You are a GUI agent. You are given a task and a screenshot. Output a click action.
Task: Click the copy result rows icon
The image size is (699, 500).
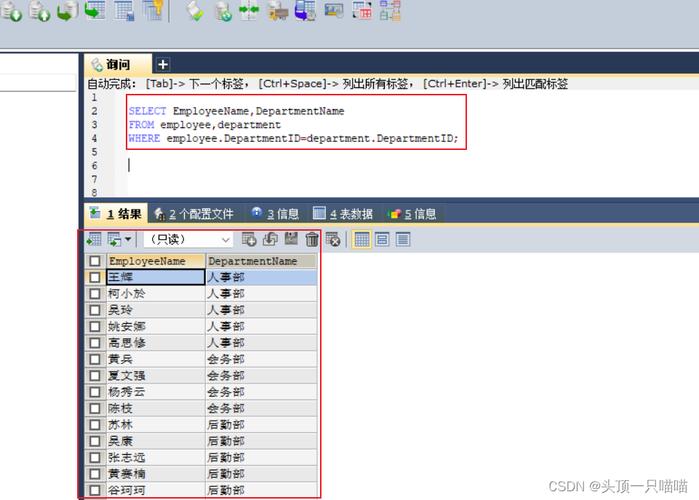click(115, 240)
